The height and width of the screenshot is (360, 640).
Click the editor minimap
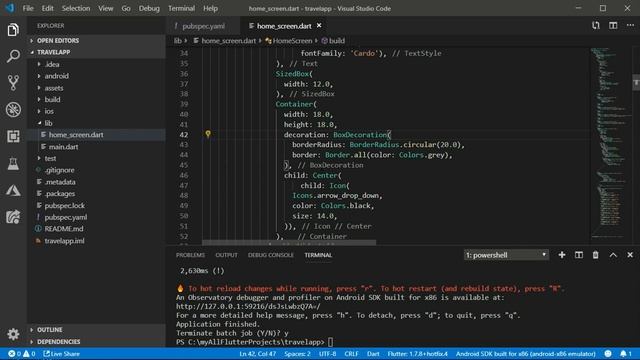click(610, 143)
